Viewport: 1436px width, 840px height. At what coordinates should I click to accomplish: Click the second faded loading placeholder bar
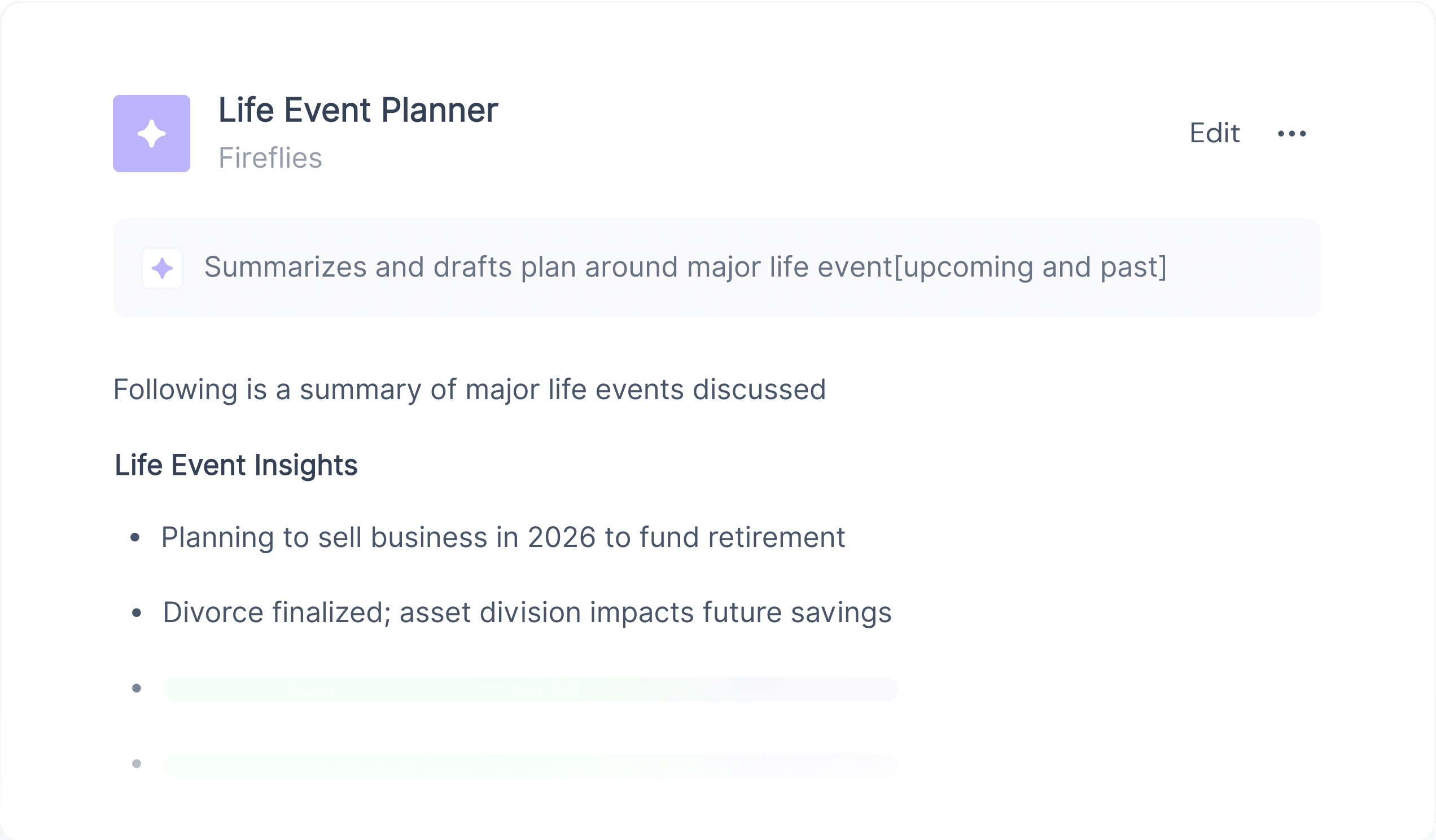pos(531,764)
